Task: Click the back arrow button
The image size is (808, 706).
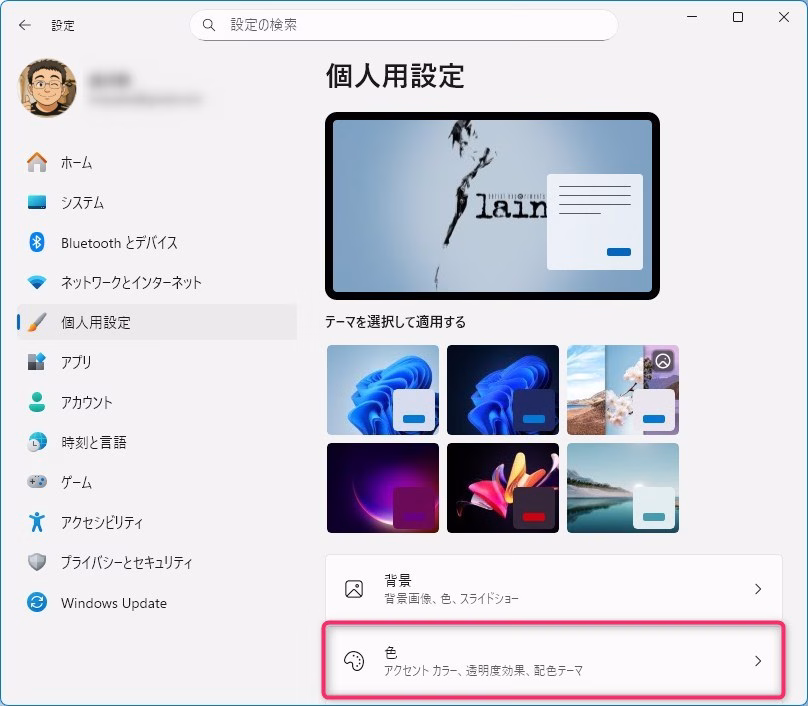Action: tap(25, 25)
